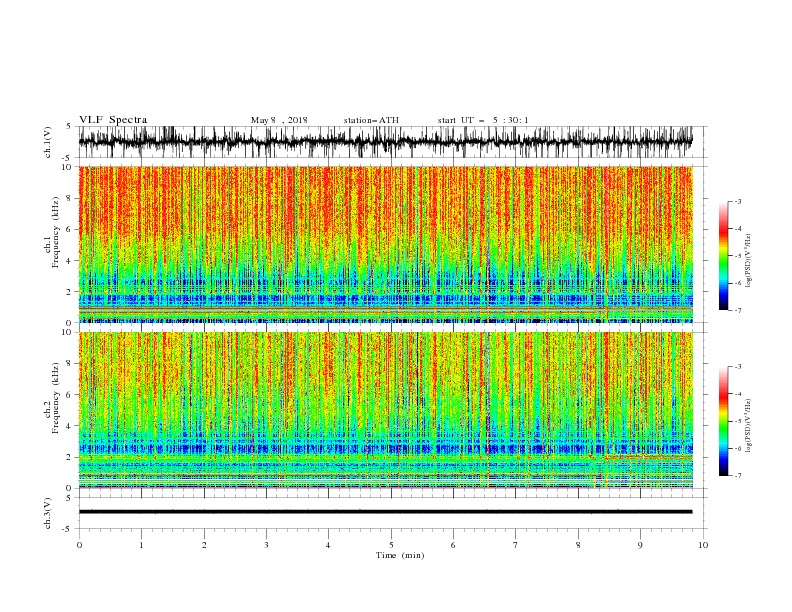Click the "8" kHz tick on ch.1 axis
This screenshot has width=792, height=612.
pos(70,198)
